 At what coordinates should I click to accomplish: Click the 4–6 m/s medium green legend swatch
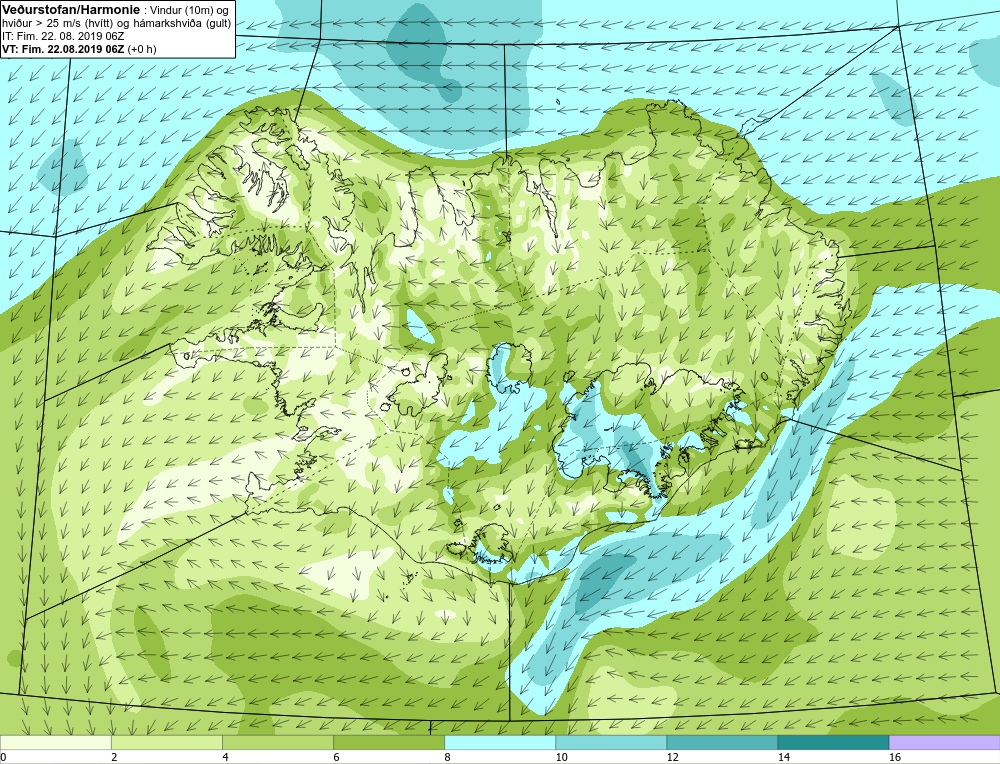tap(278, 742)
